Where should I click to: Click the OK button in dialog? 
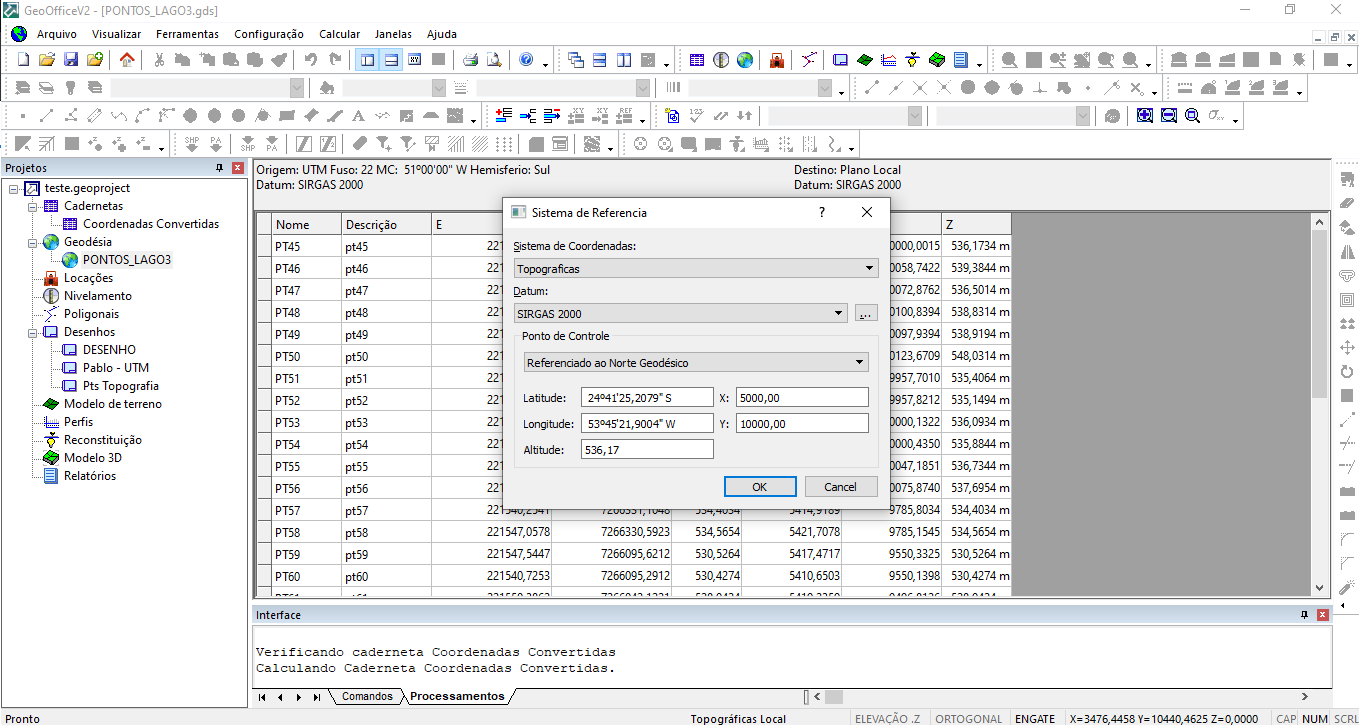(759, 487)
